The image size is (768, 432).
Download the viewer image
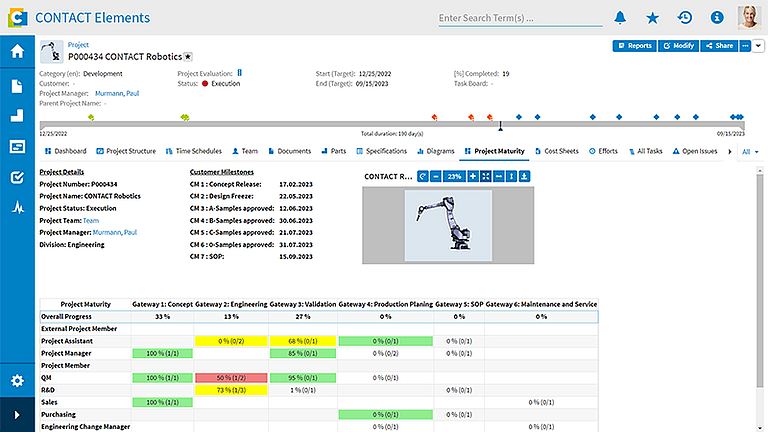point(524,176)
